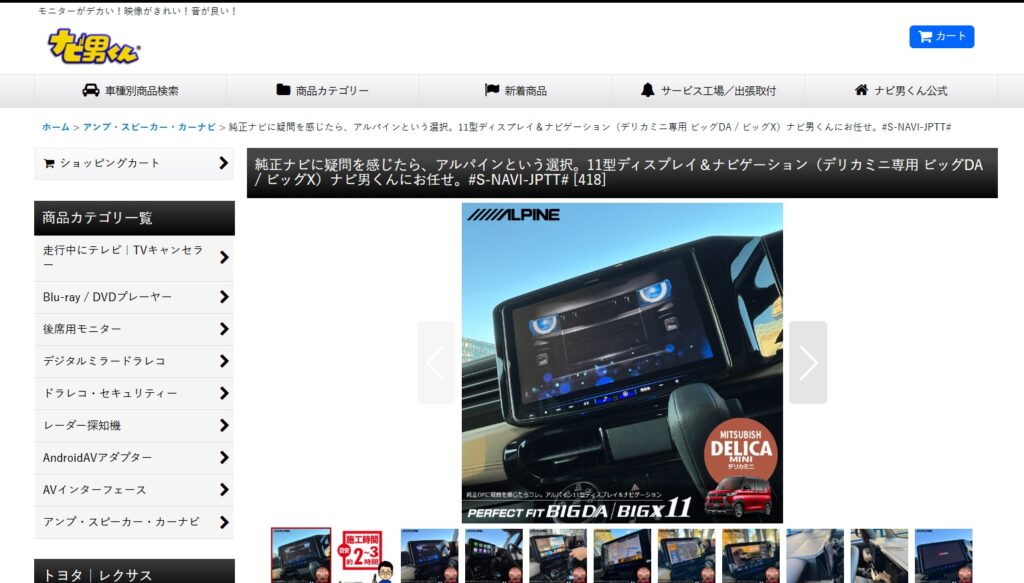
Task: Open 新着商品 menu item
Action: [515, 91]
